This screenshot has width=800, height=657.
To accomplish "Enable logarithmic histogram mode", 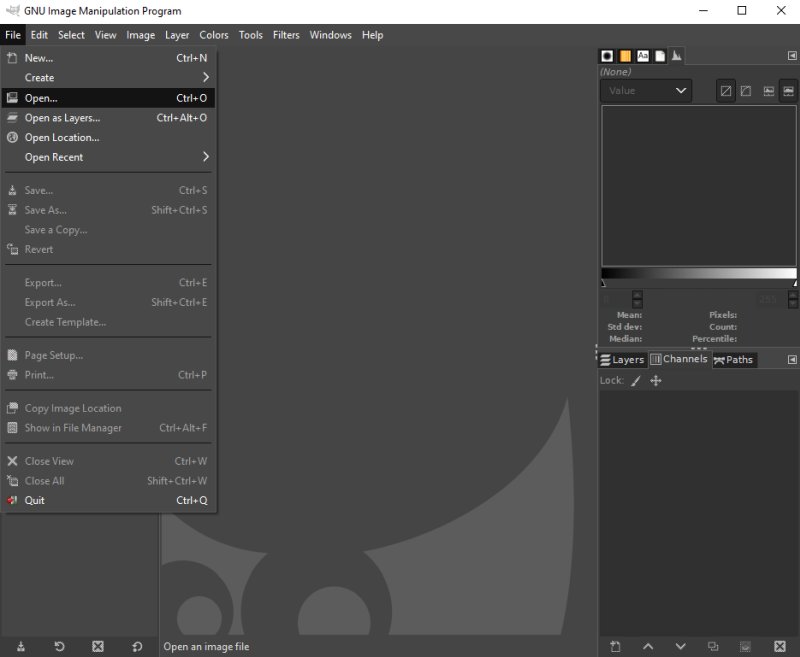I will click(745, 91).
